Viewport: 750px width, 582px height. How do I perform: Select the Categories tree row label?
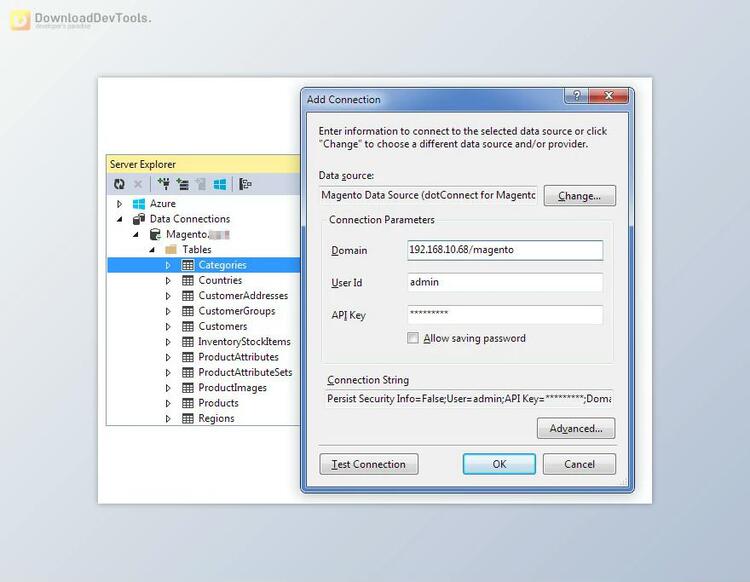coord(222,265)
